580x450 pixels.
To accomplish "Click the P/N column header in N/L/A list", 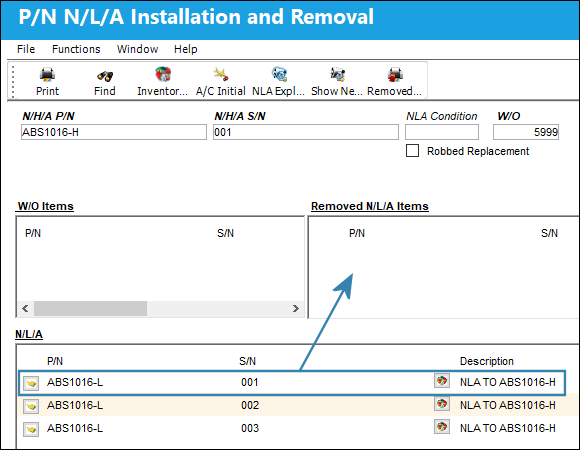I will pyautogui.click(x=55, y=361).
